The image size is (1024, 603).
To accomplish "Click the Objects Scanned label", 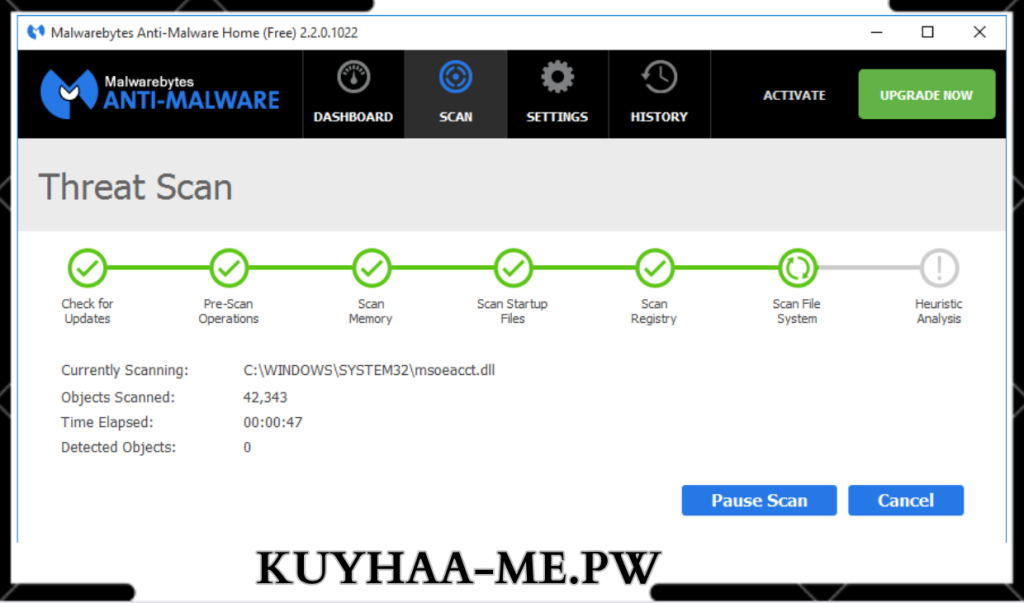I will point(118,397).
